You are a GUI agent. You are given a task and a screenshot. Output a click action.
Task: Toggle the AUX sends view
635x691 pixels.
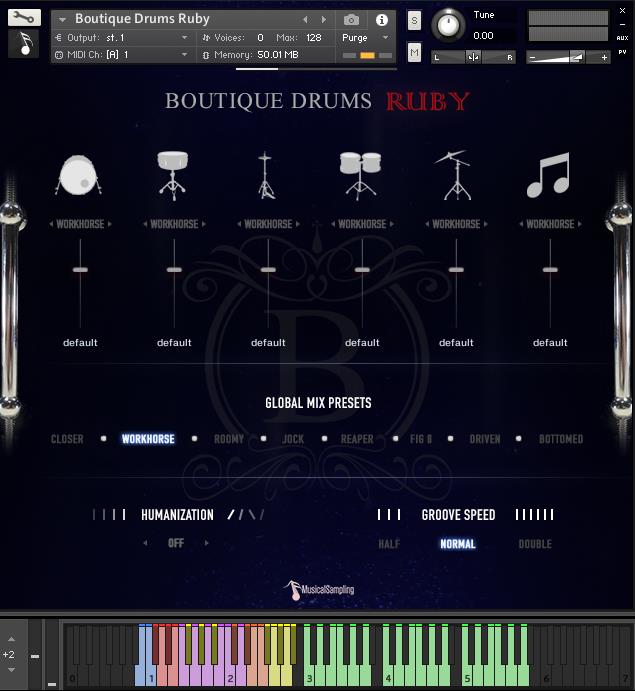click(622, 38)
